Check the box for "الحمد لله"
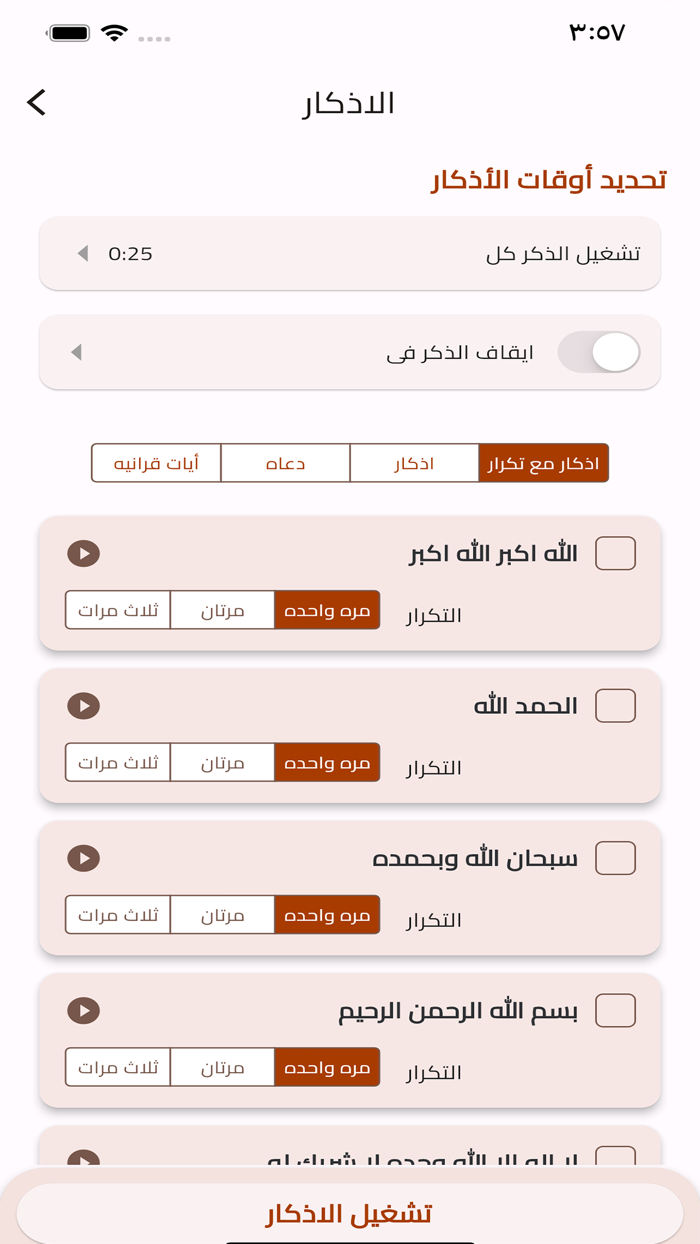The image size is (700, 1244). tap(617, 705)
